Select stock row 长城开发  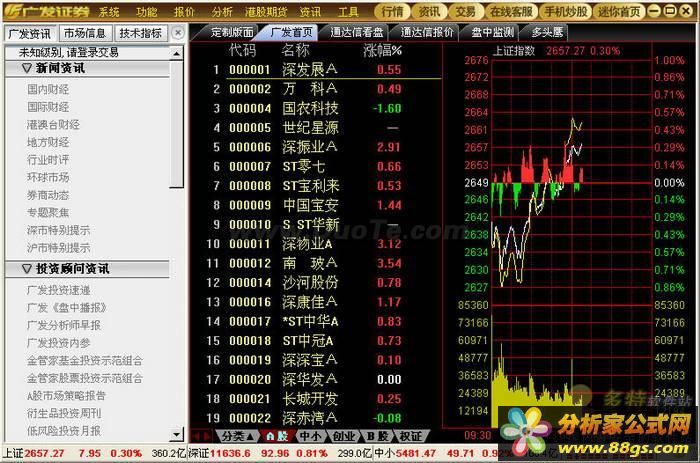315,399
